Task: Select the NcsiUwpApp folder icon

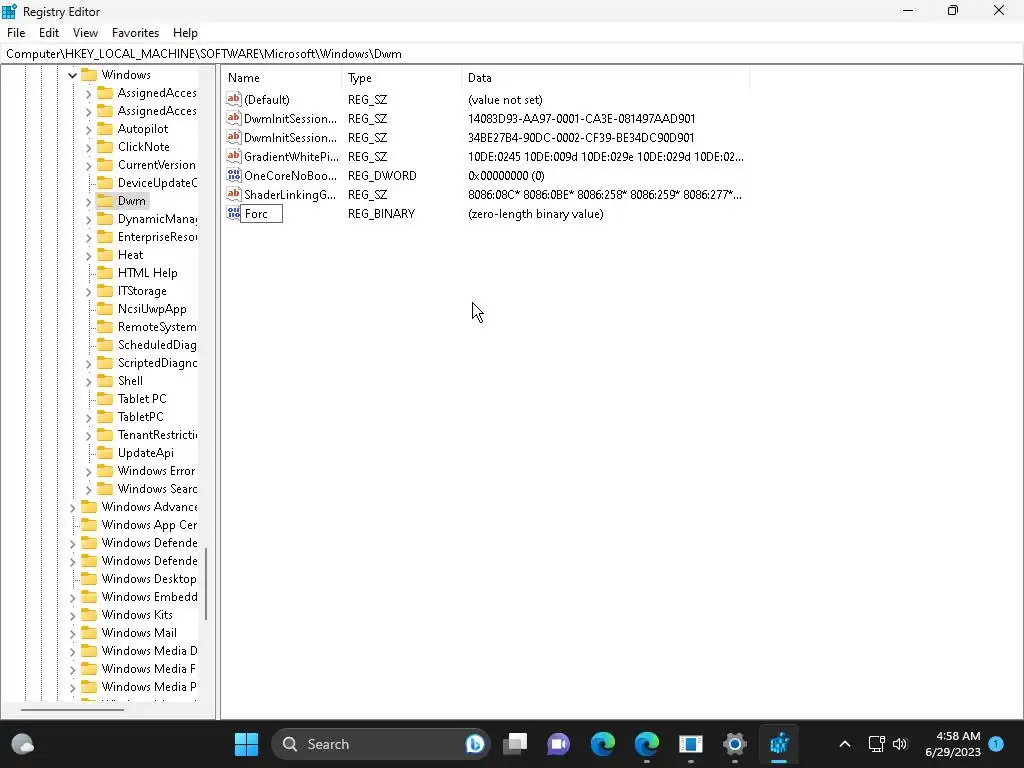Action: [105, 309]
